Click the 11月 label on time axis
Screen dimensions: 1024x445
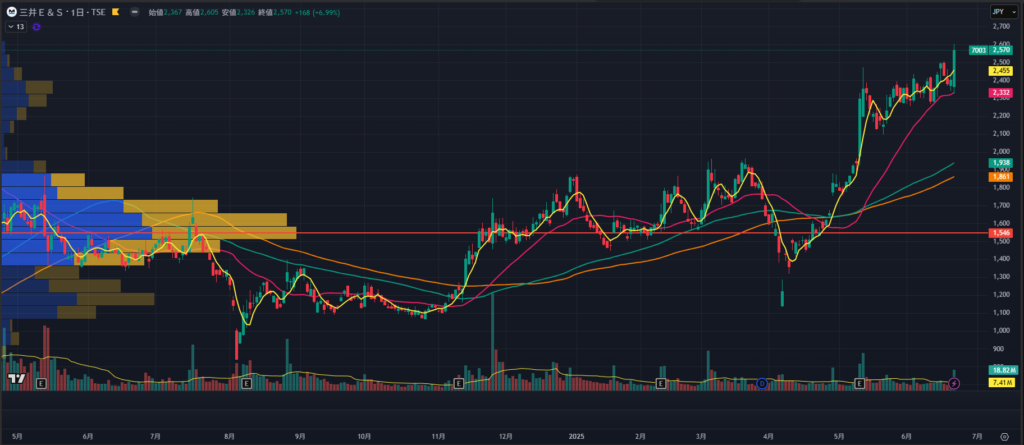click(439, 436)
